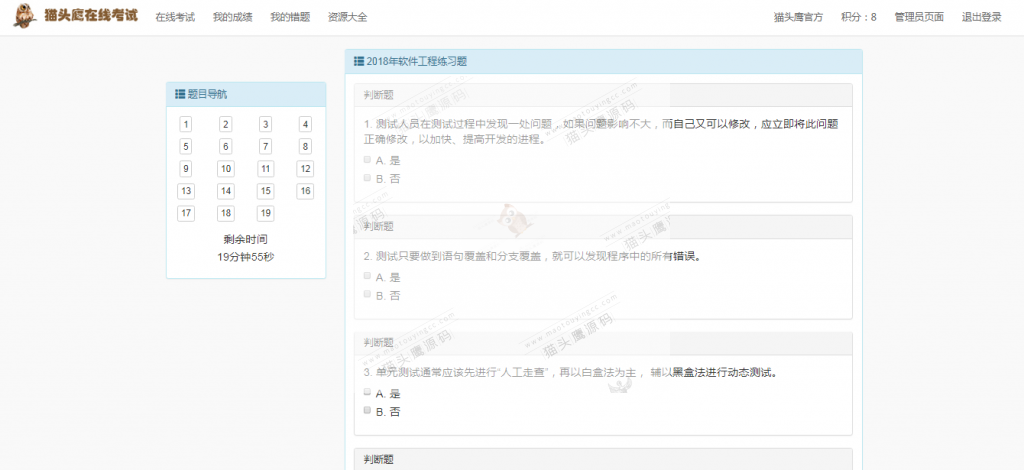Image resolution: width=1024 pixels, height=470 pixels.
Task: Open the 管理员页面 link
Action: pyautogui.click(x=919, y=17)
